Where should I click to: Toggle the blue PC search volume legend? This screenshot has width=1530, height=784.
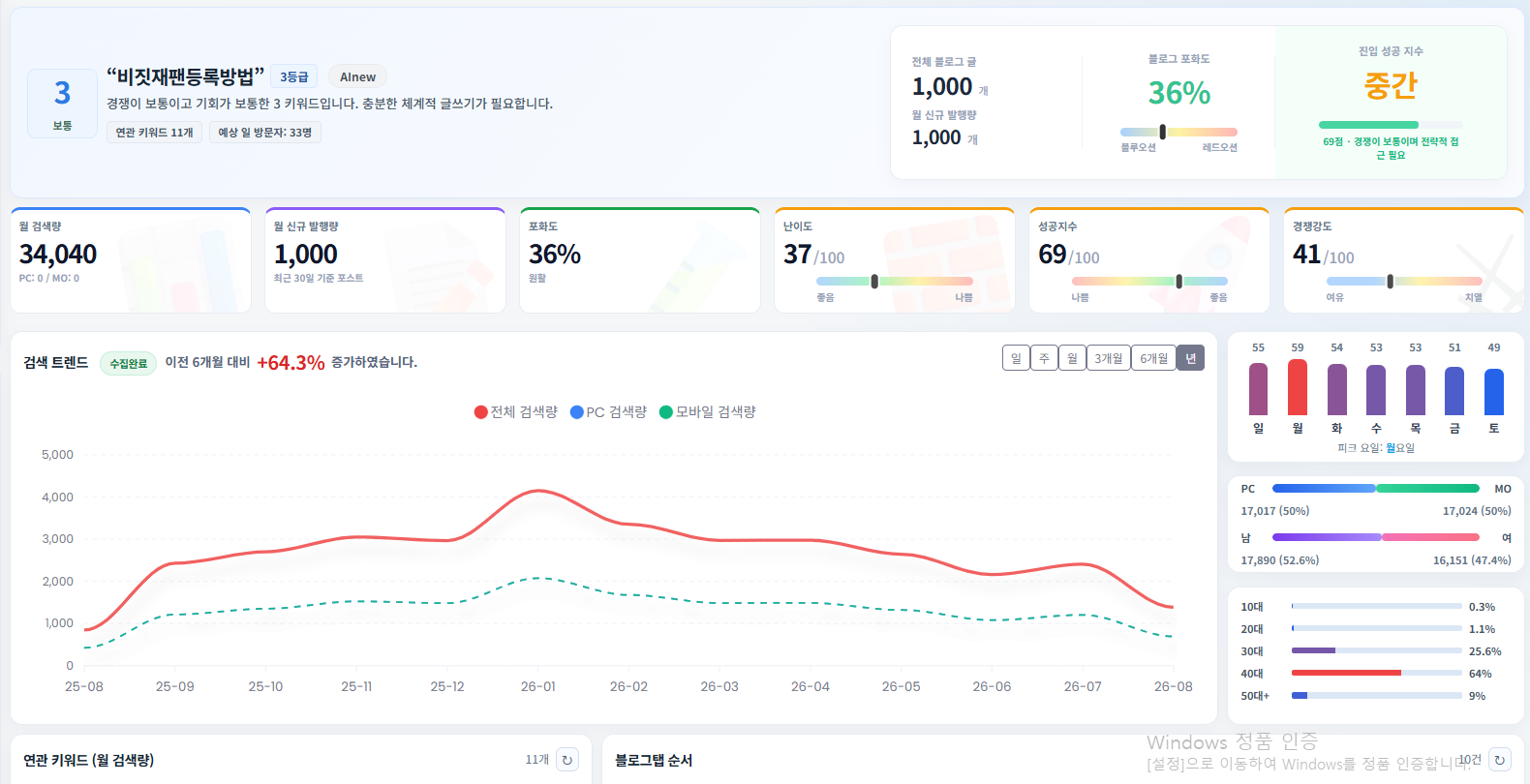pos(608,412)
